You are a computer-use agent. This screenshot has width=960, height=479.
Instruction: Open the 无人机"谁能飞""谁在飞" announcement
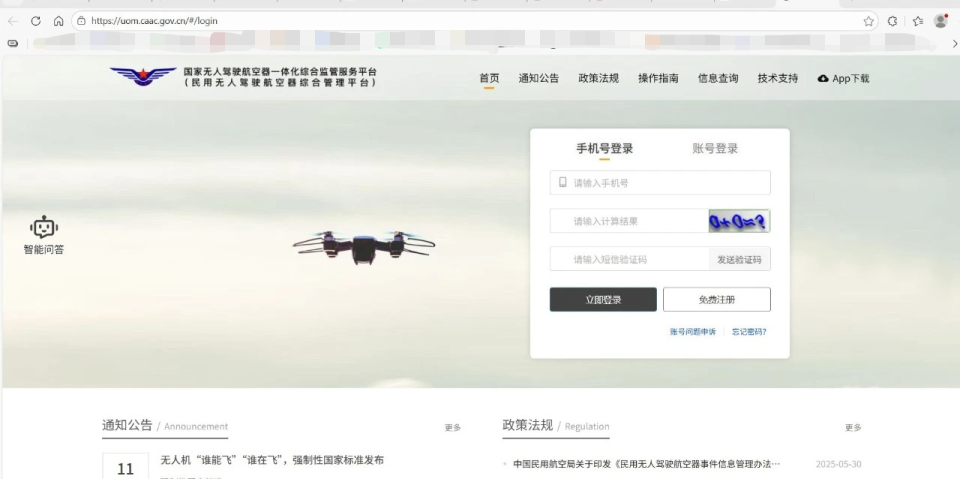coord(272,460)
